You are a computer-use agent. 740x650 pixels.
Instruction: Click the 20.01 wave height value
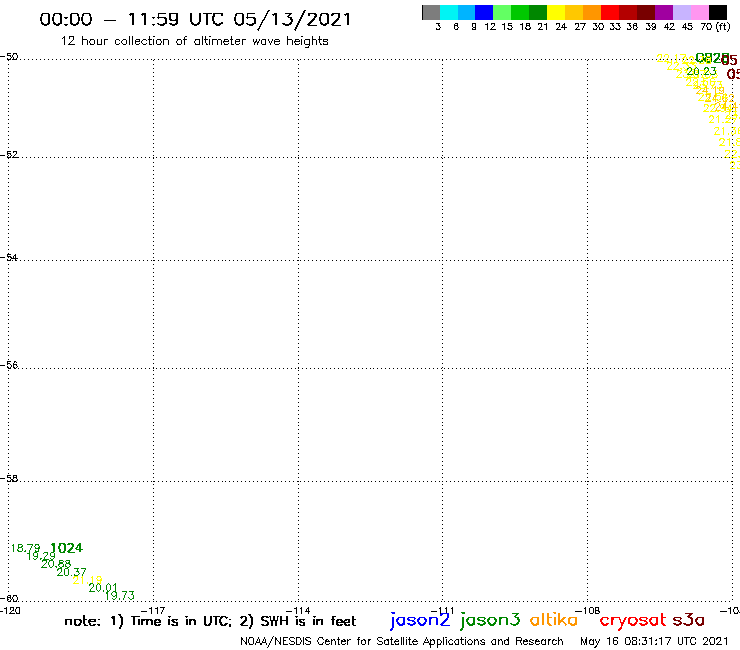tap(103, 588)
